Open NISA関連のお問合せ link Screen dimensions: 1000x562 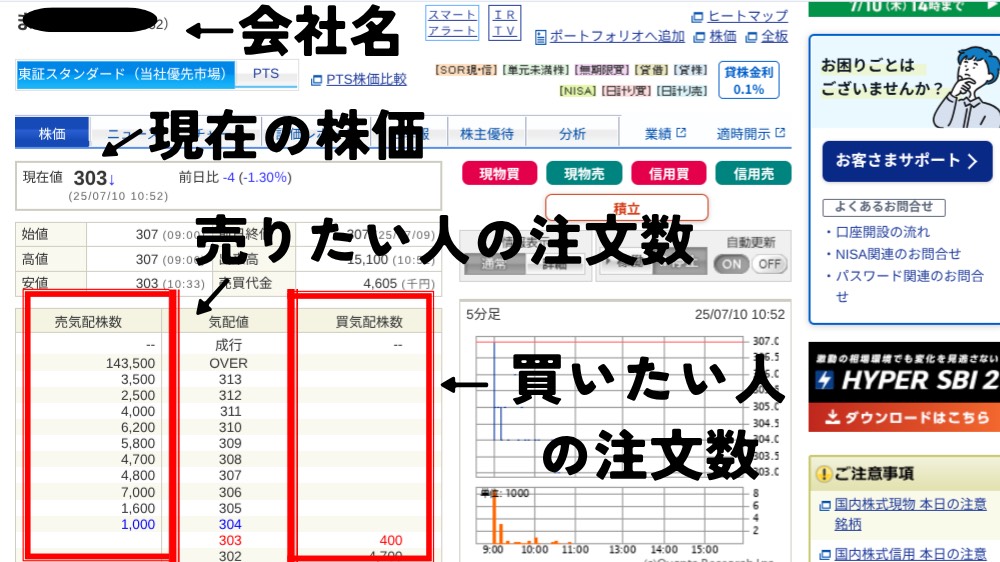pyautogui.click(x=898, y=254)
